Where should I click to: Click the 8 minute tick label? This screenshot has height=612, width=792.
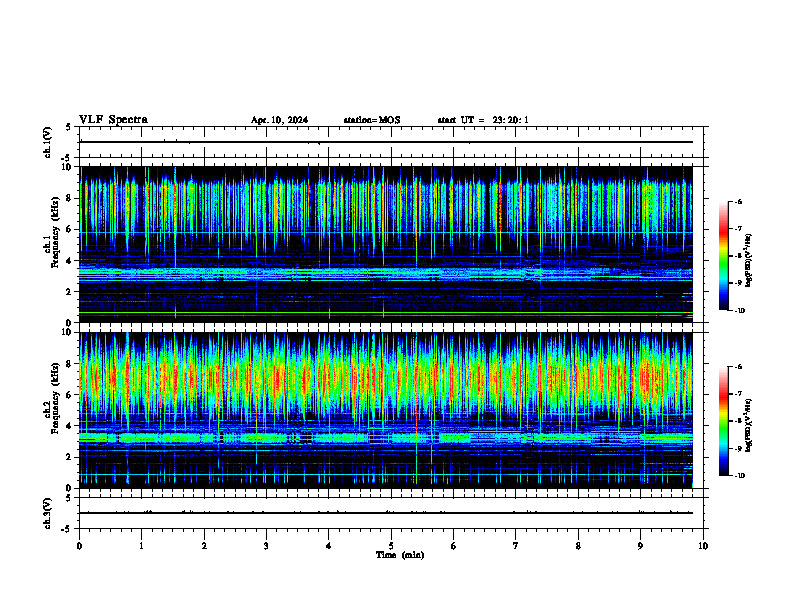tap(578, 546)
